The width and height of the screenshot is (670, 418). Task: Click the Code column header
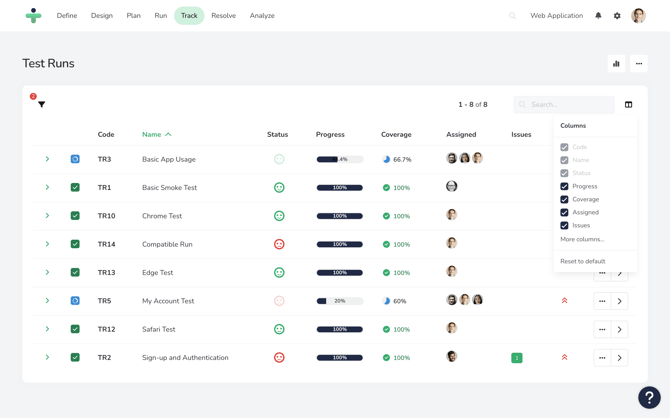[x=106, y=134]
